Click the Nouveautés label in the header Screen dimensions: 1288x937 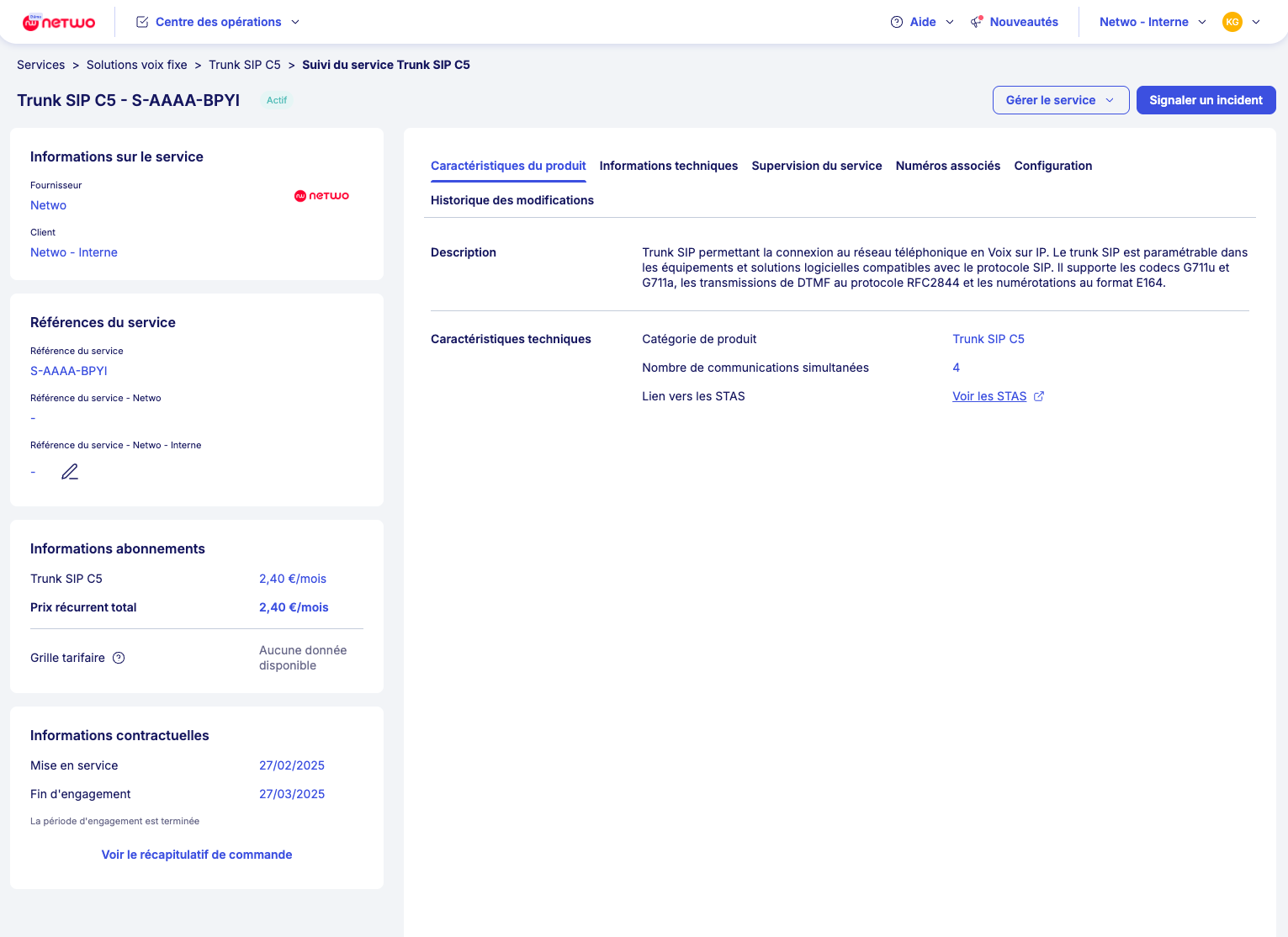(1024, 22)
